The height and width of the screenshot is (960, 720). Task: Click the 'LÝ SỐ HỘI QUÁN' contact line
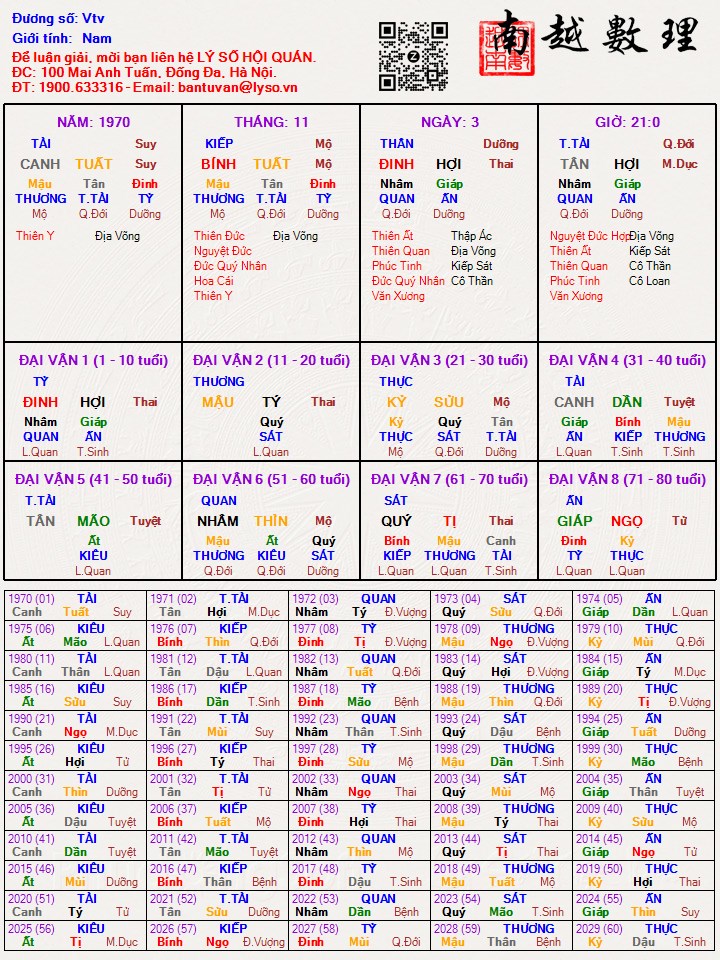point(164,58)
